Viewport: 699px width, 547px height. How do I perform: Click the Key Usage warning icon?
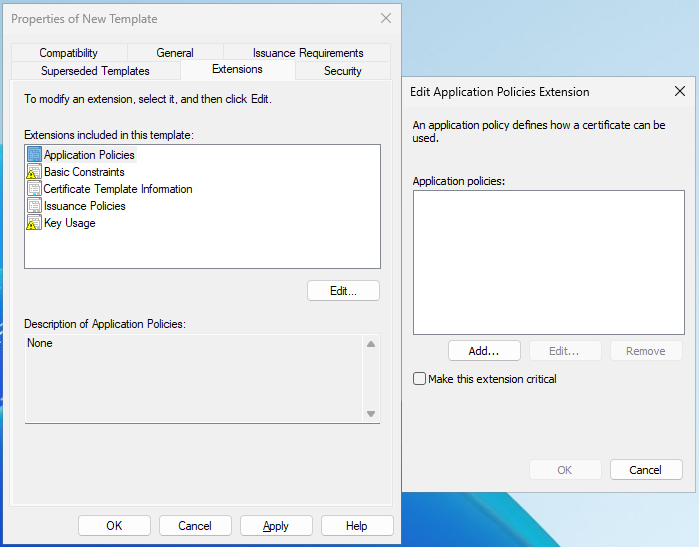(x=34, y=223)
